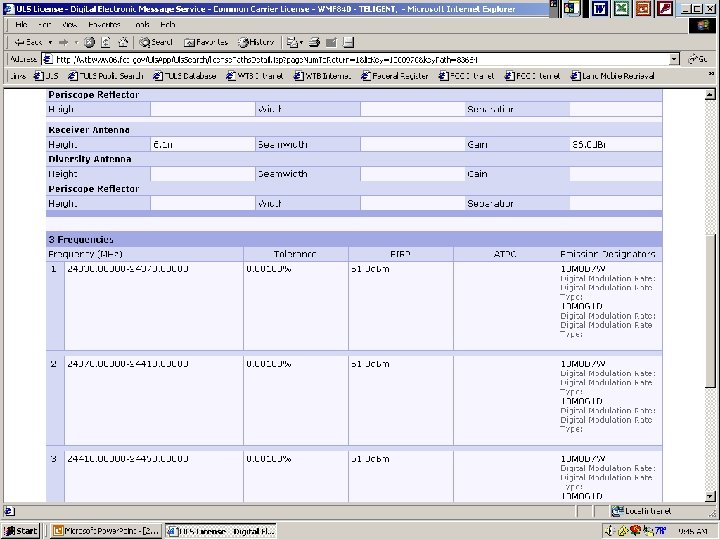Open the History pane button
Viewport: 720px width, 540px height.
point(256,42)
